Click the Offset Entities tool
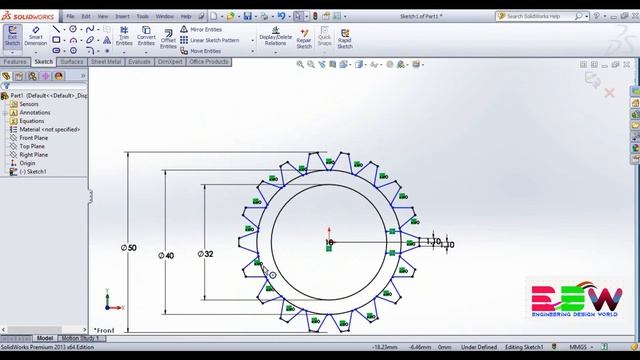The height and width of the screenshot is (360, 640). click(168, 39)
